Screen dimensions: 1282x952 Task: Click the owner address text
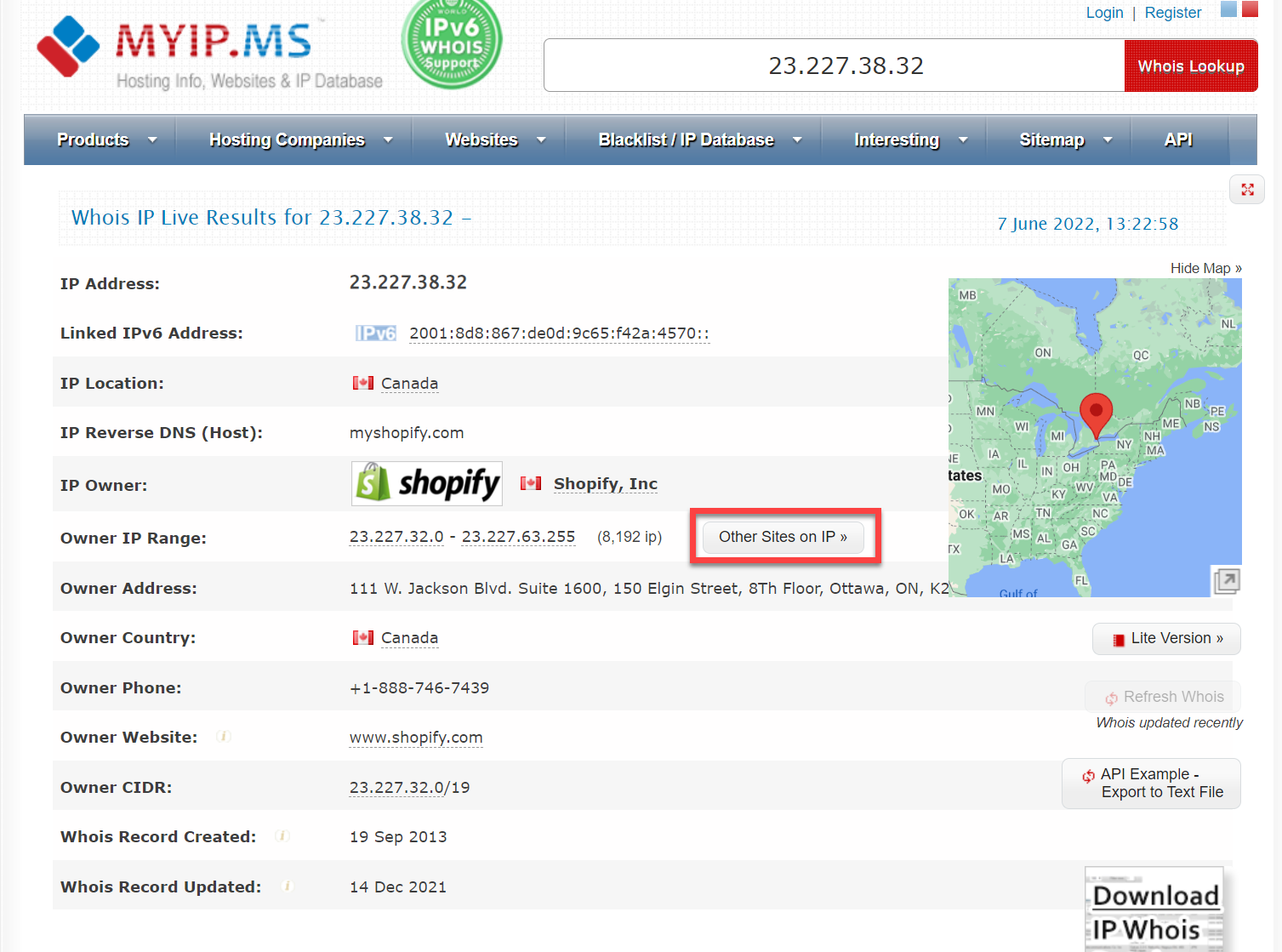(x=649, y=589)
